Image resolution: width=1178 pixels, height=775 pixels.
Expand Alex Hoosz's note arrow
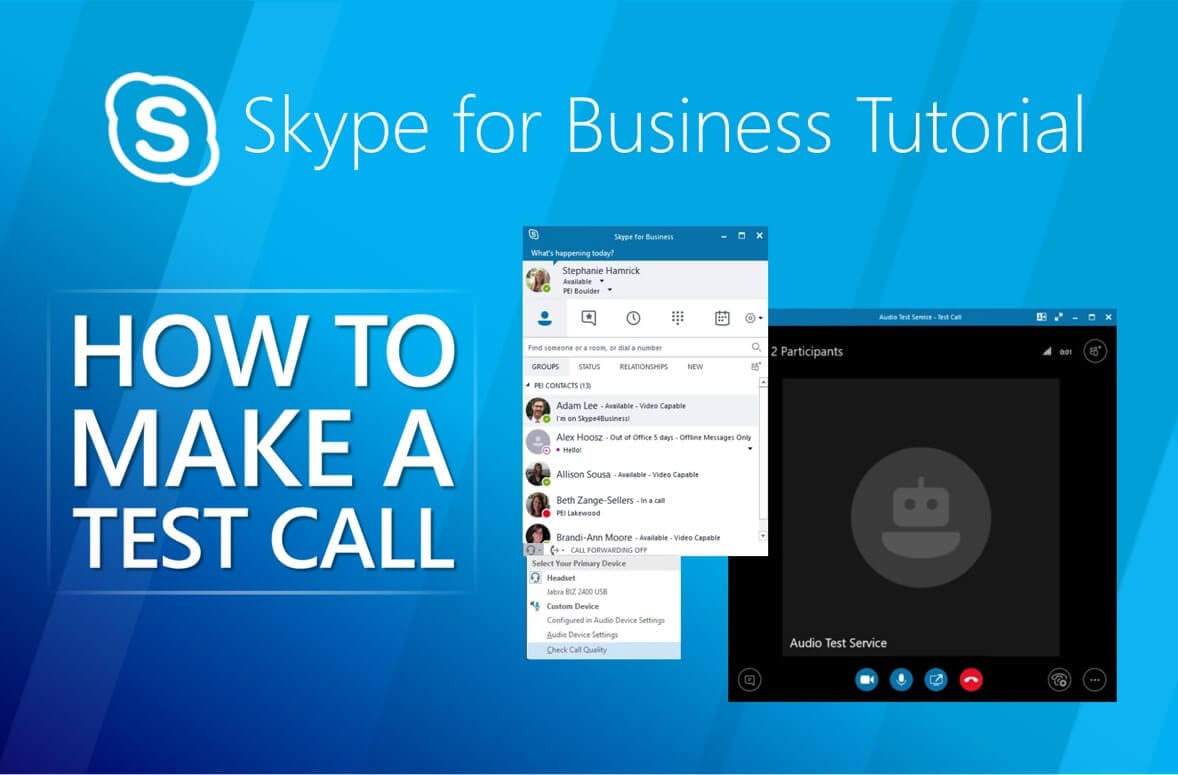[750, 449]
